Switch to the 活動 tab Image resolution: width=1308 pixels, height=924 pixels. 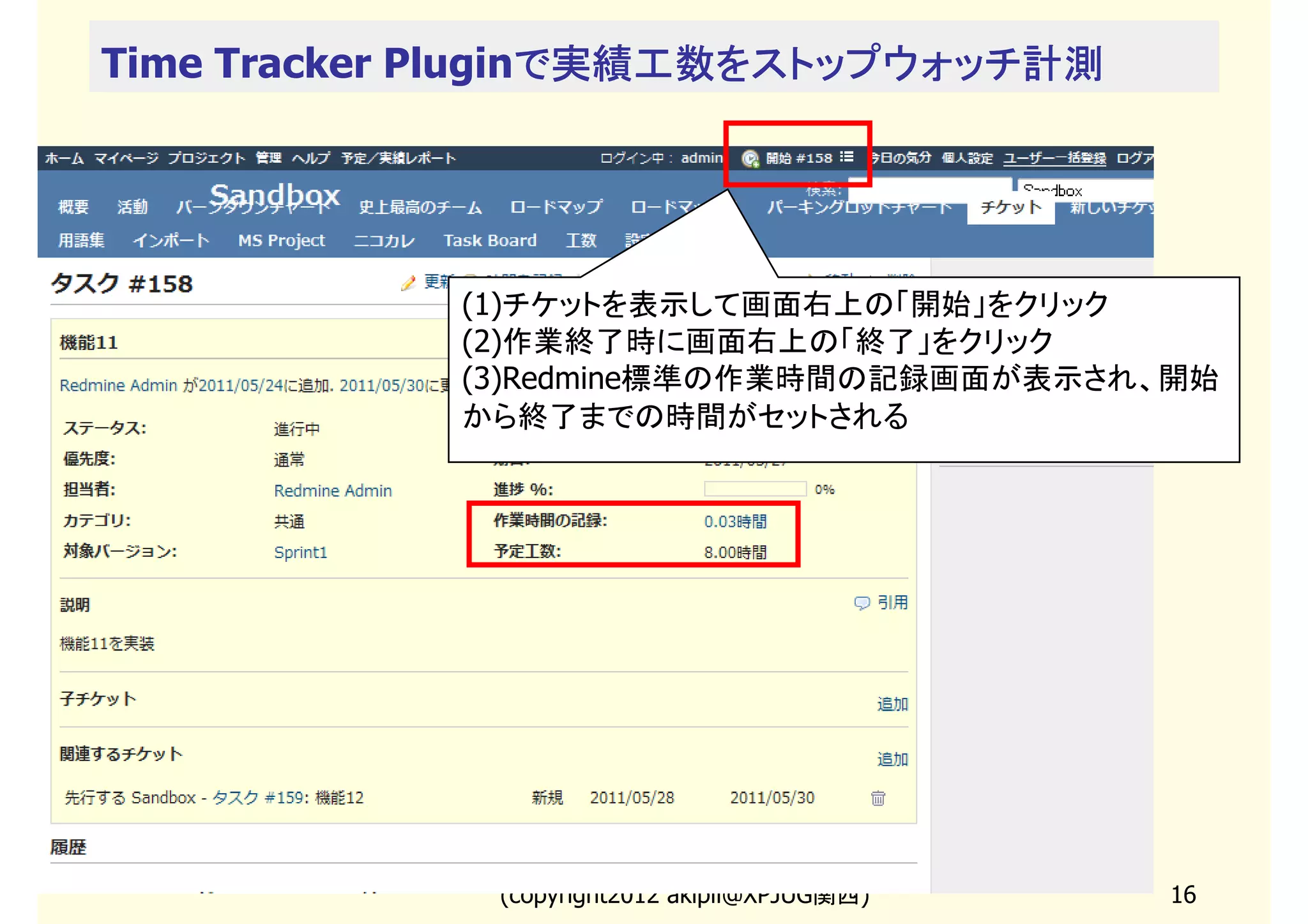pos(133,207)
